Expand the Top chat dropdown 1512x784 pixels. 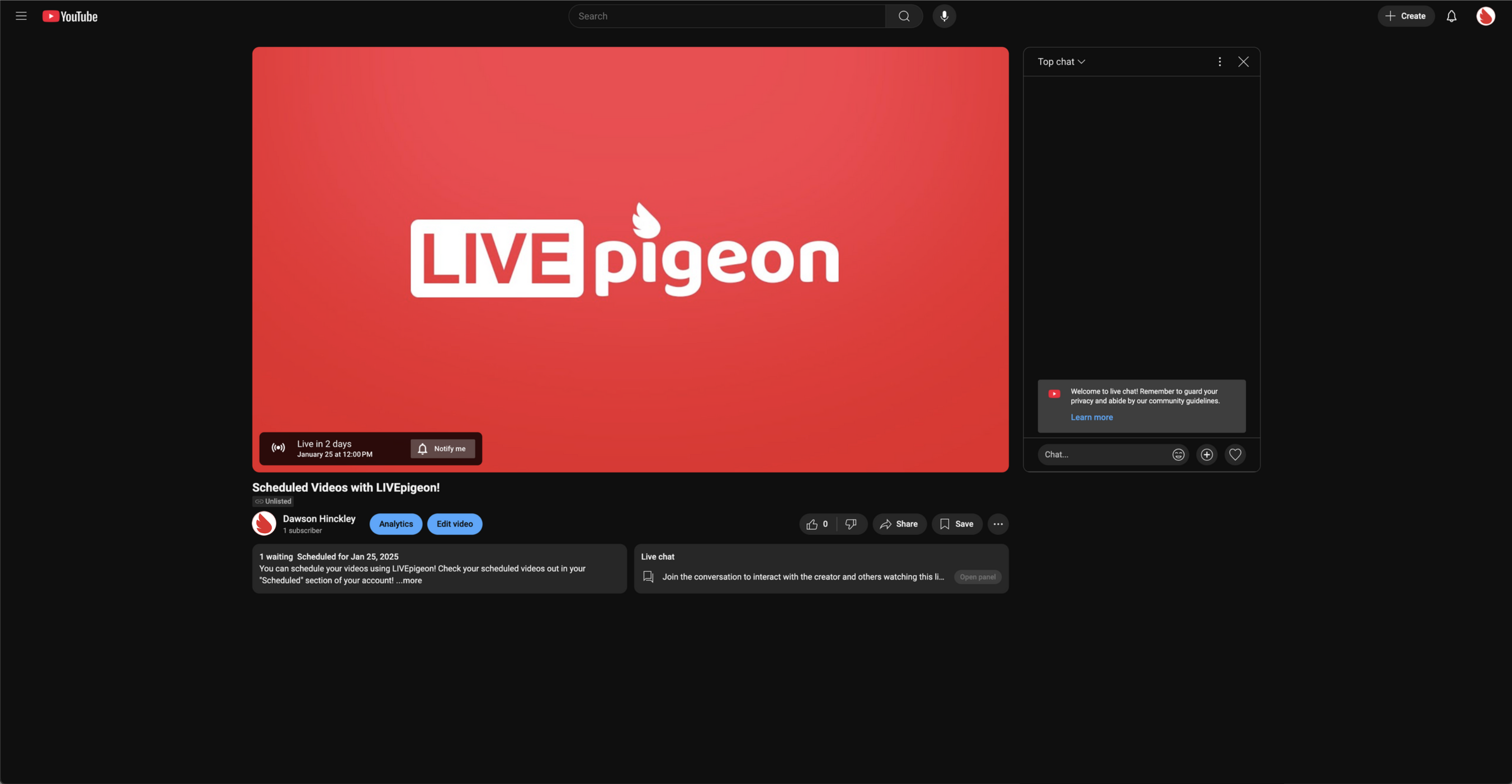point(1061,62)
